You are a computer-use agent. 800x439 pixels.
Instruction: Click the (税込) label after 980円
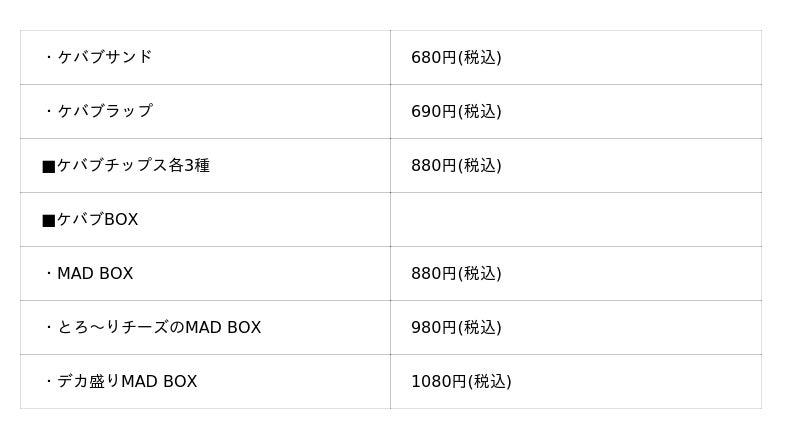tap(480, 327)
